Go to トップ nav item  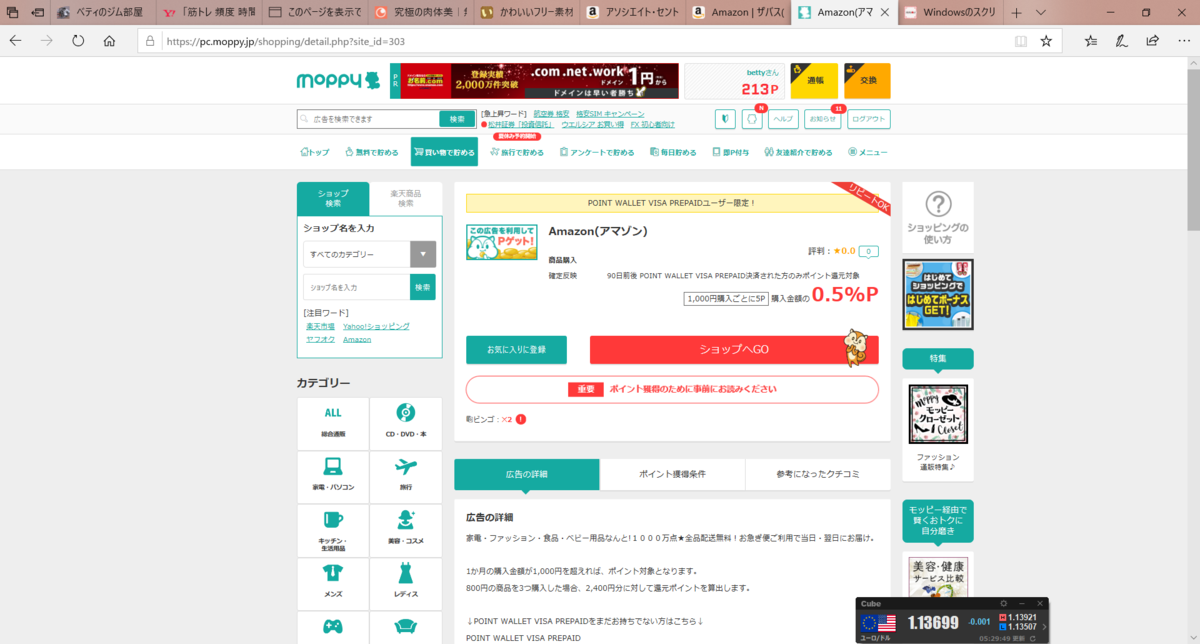[x=314, y=152]
